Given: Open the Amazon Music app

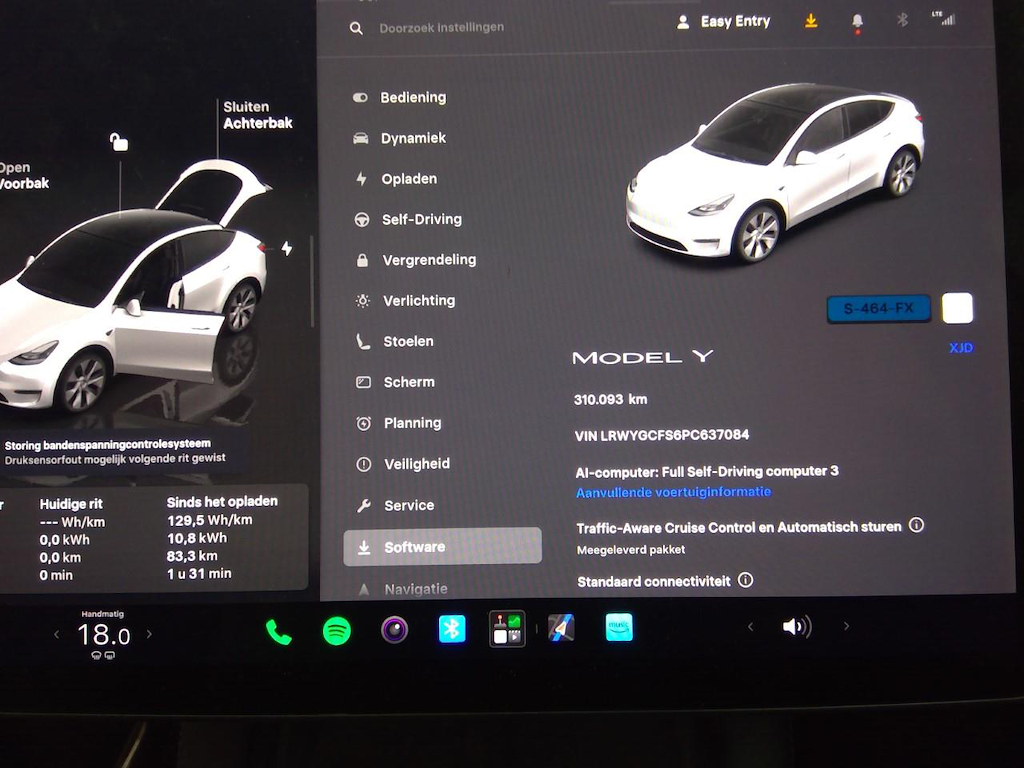Looking at the screenshot, I should [x=619, y=627].
